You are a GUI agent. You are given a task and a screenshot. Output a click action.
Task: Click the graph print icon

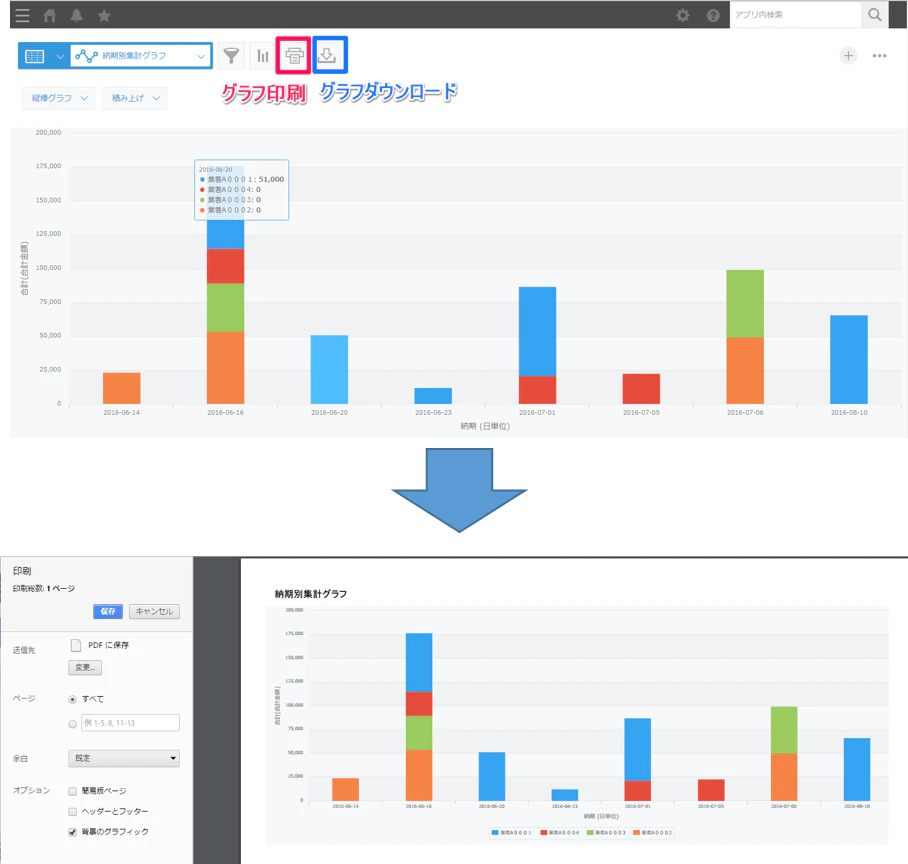294,56
